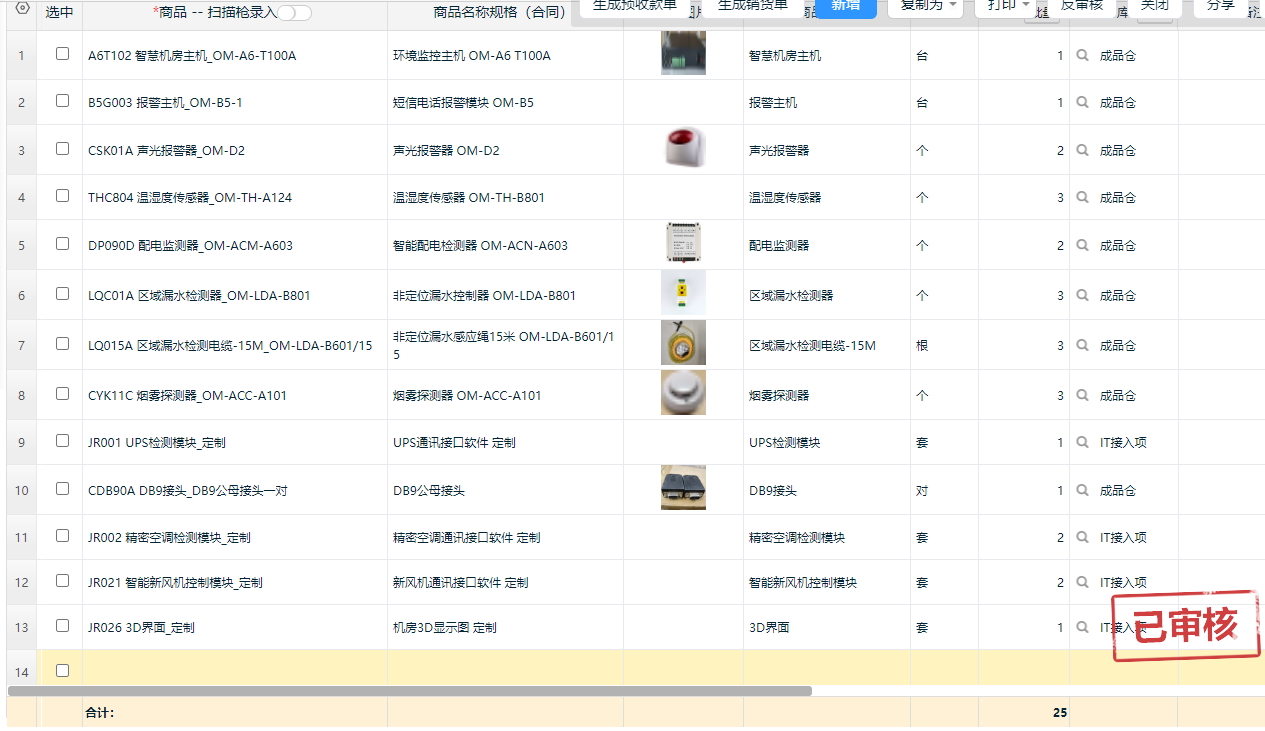1265x731 pixels.
Task: Check the checkbox for row 1 智慧机房主机
Action: [62, 54]
